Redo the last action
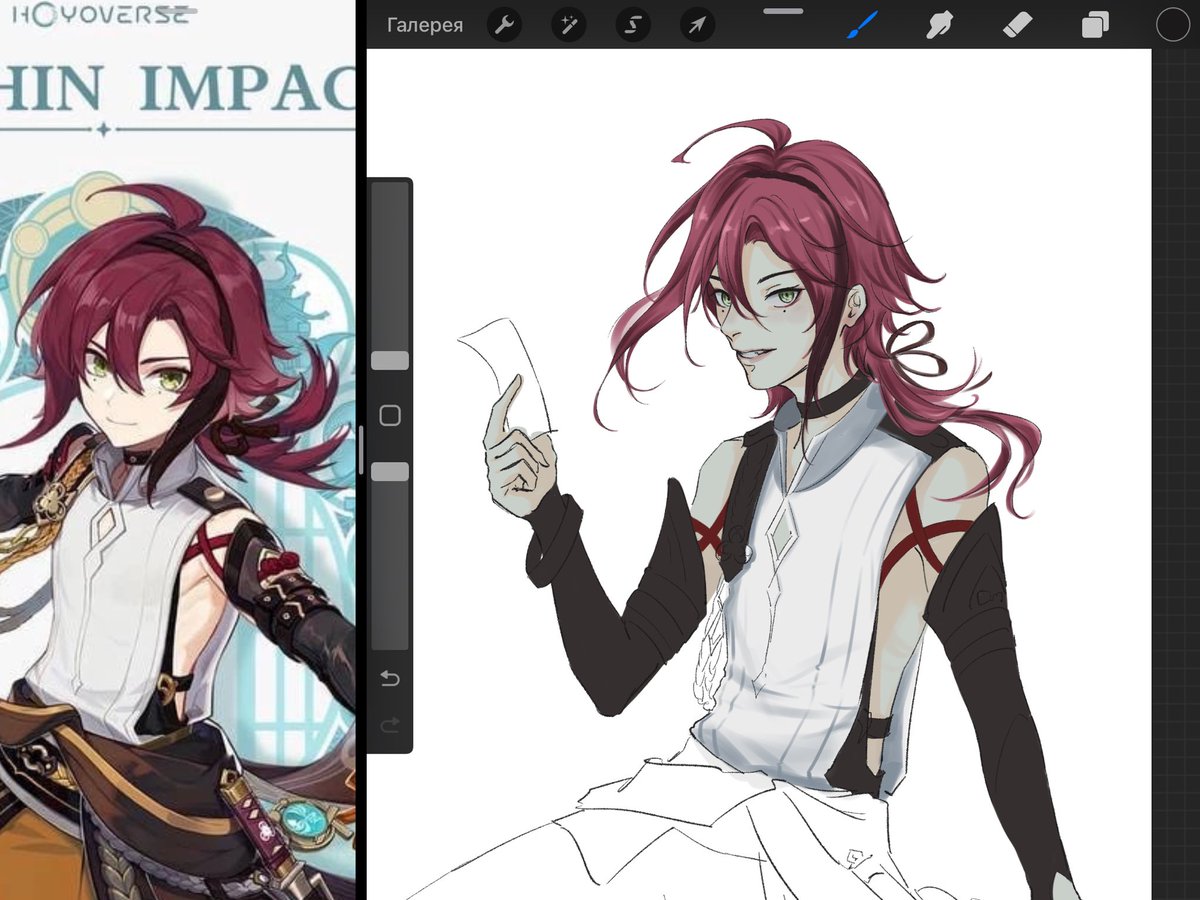 pos(390,725)
